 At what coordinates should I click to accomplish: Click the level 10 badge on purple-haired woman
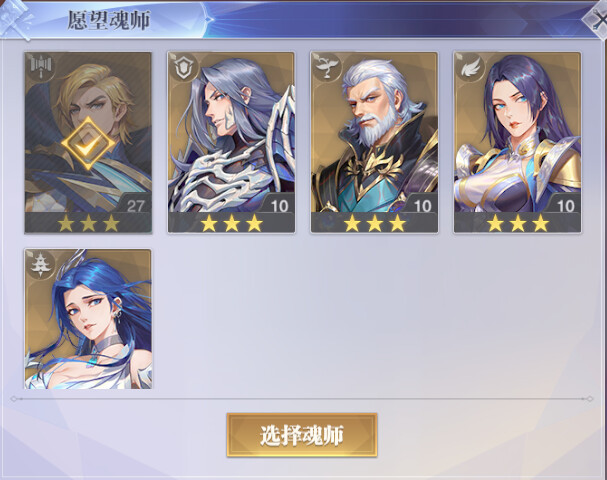(x=565, y=205)
